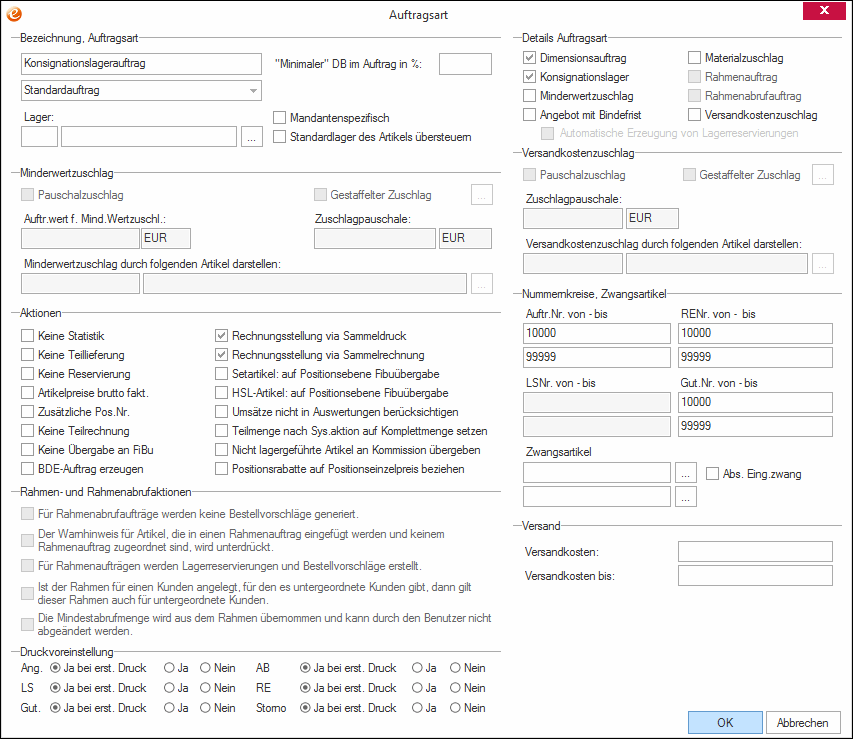
Task: Select Nein for Storno print setting
Action: (455, 708)
